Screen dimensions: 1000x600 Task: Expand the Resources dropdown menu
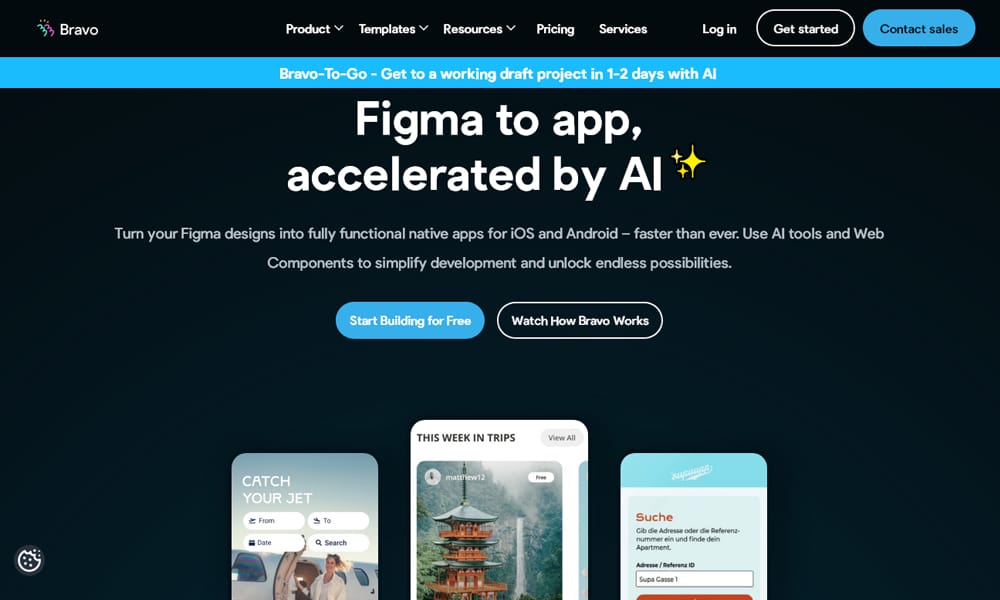479,29
